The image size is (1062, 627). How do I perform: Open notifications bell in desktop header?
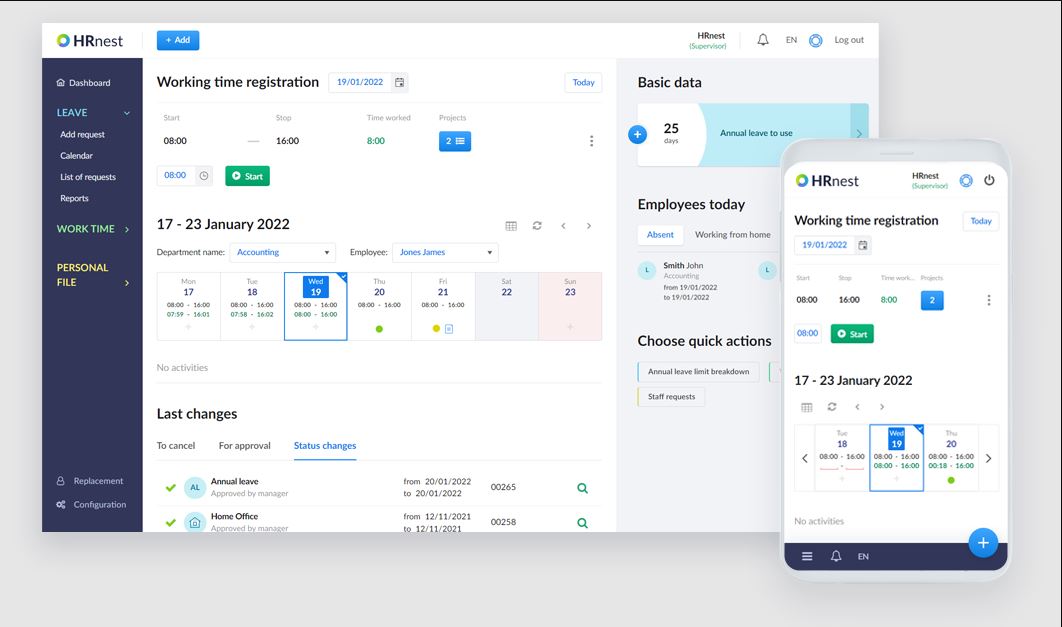tap(763, 40)
